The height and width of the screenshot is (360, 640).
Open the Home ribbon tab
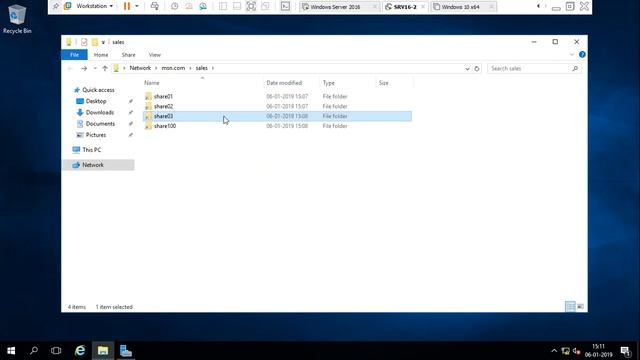101,55
